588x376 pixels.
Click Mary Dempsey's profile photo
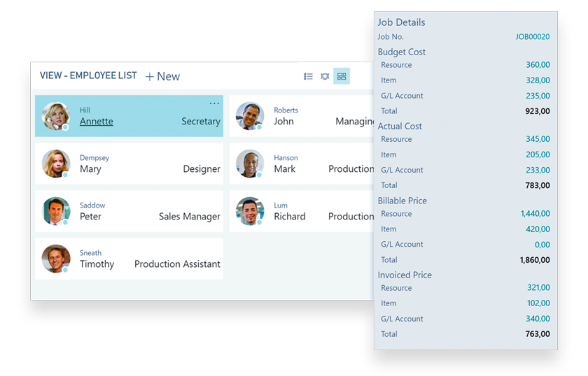[56, 164]
